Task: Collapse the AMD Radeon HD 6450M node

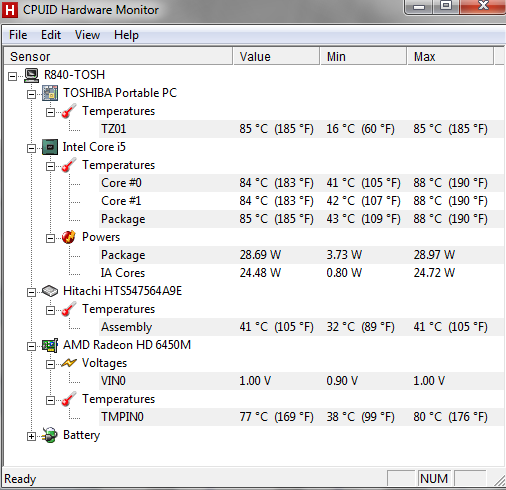Action: pyautogui.click(x=31, y=346)
